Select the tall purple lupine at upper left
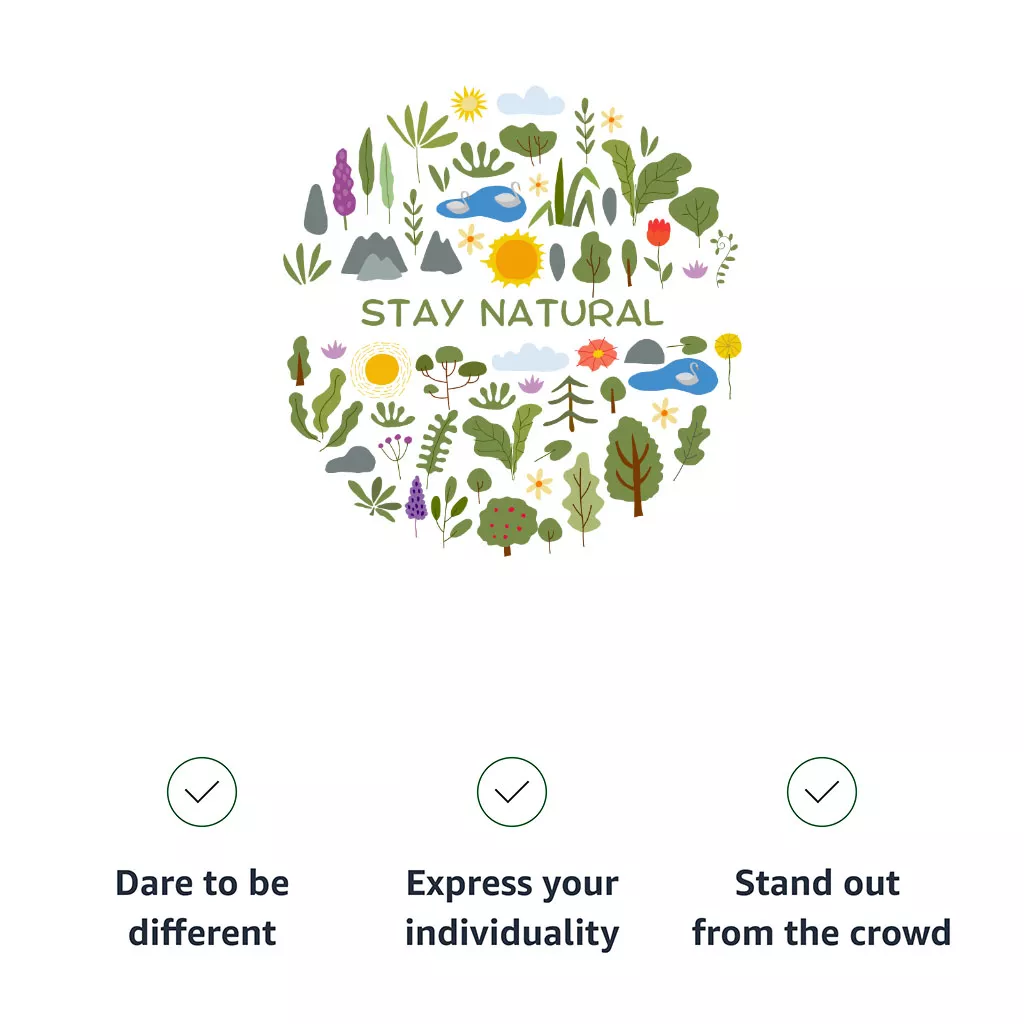 (x=343, y=183)
